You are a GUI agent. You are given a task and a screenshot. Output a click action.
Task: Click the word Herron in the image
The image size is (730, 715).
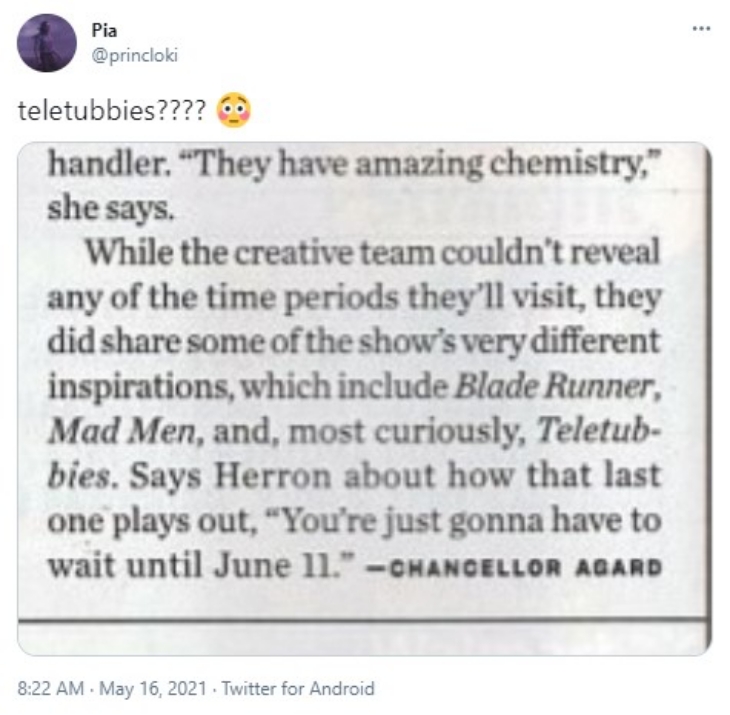pyautogui.click(x=272, y=476)
